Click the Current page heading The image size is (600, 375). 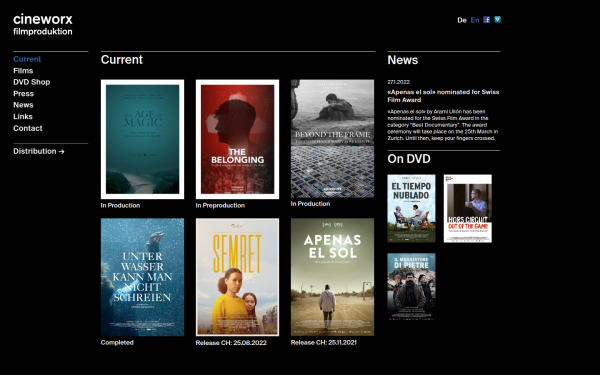click(x=122, y=60)
